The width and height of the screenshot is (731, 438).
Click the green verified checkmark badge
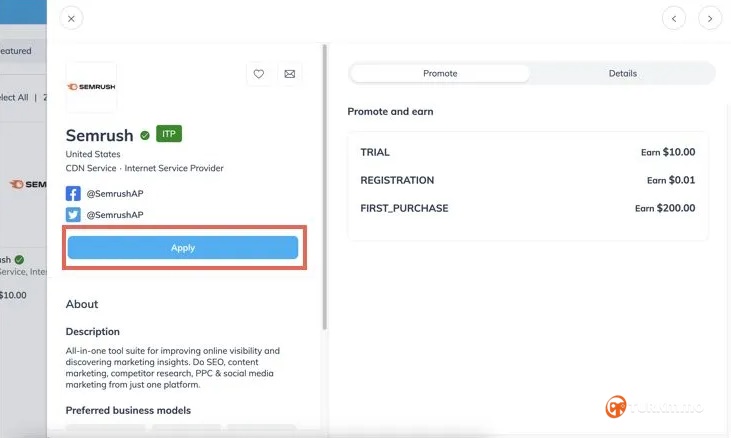145,136
